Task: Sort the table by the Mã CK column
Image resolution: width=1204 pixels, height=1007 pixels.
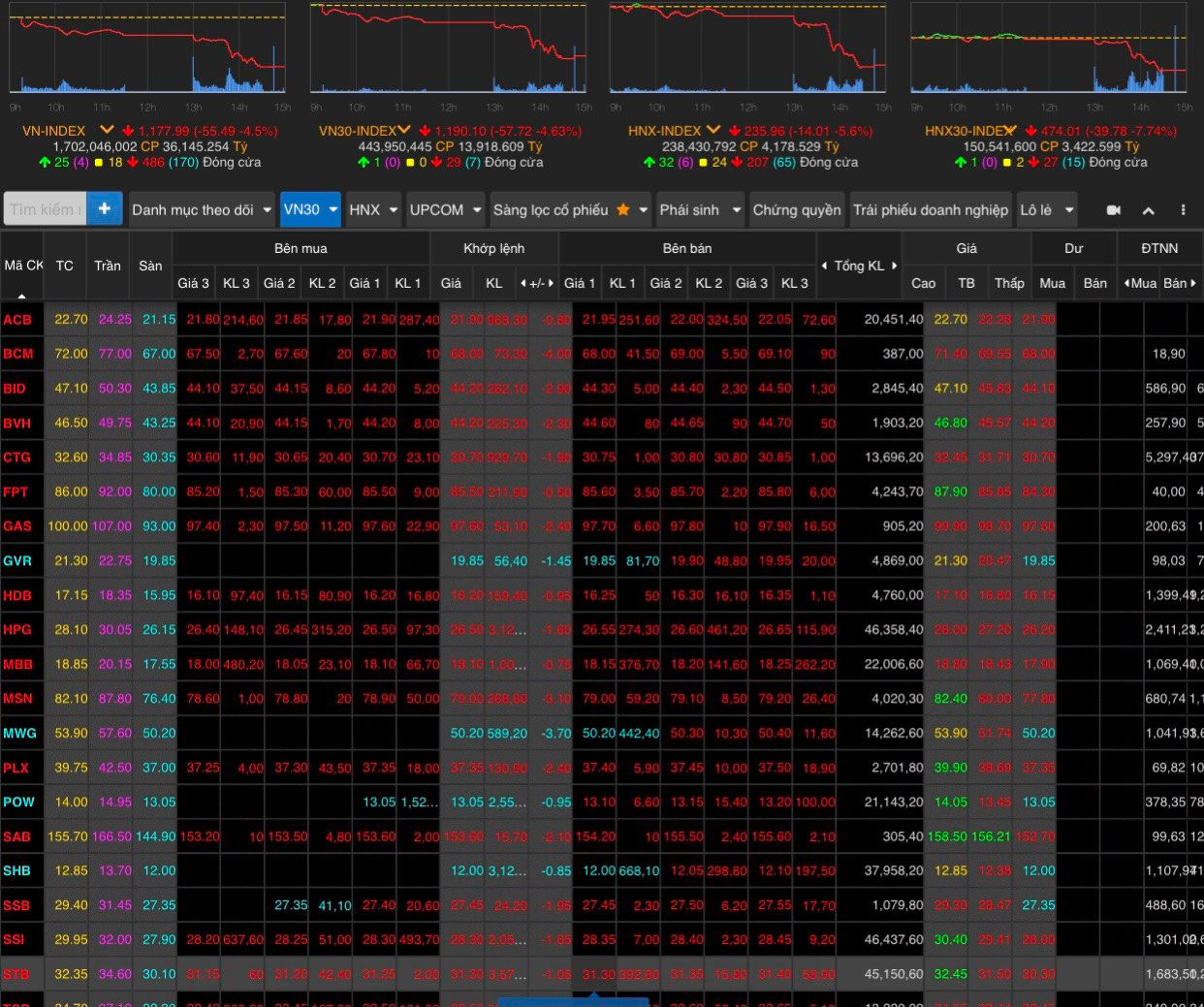Action: pos(23,266)
